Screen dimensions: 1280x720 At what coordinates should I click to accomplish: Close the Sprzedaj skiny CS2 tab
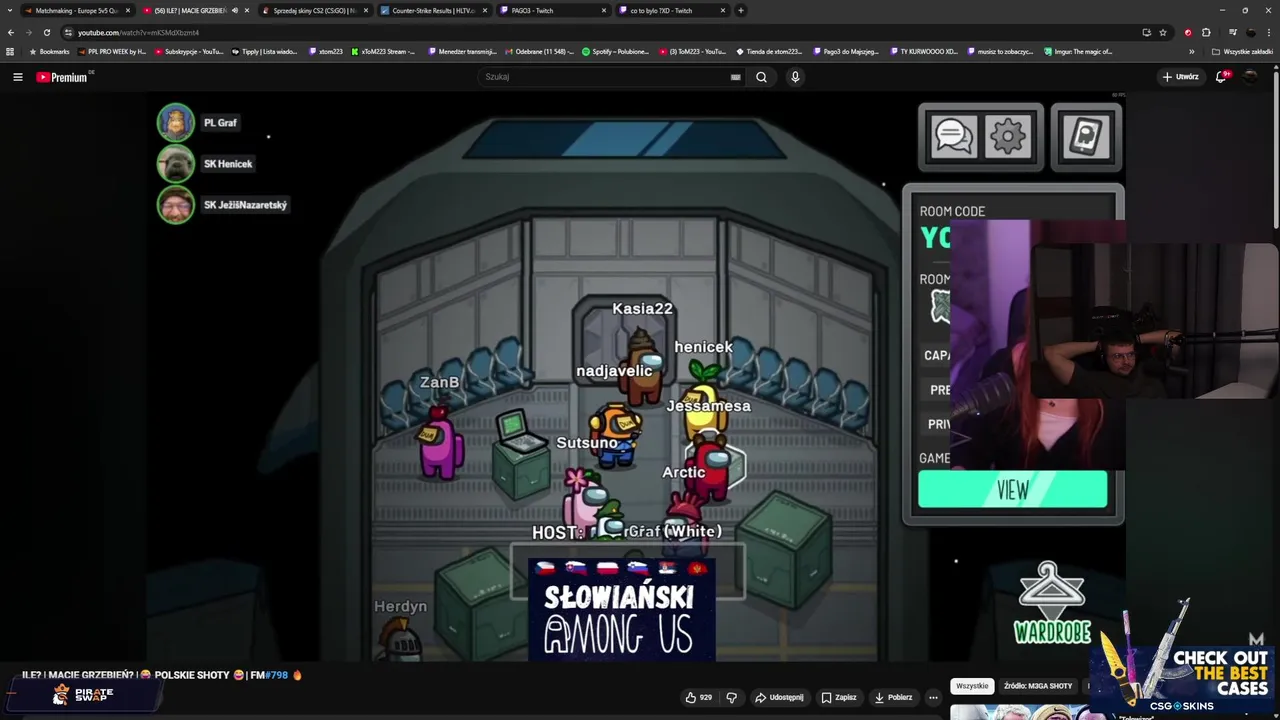[365, 11]
